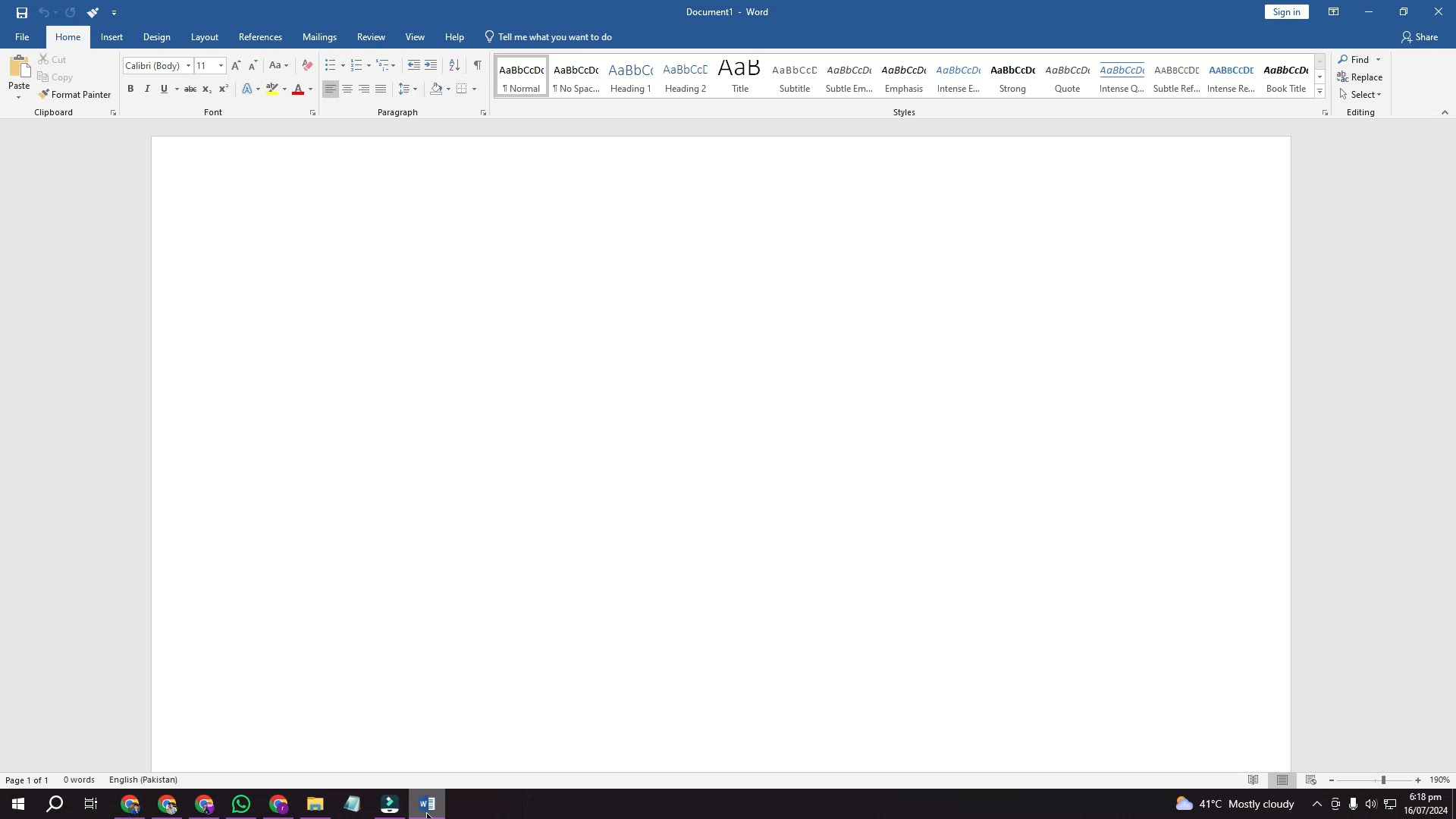Switch to the Layout tab

point(204,37)
